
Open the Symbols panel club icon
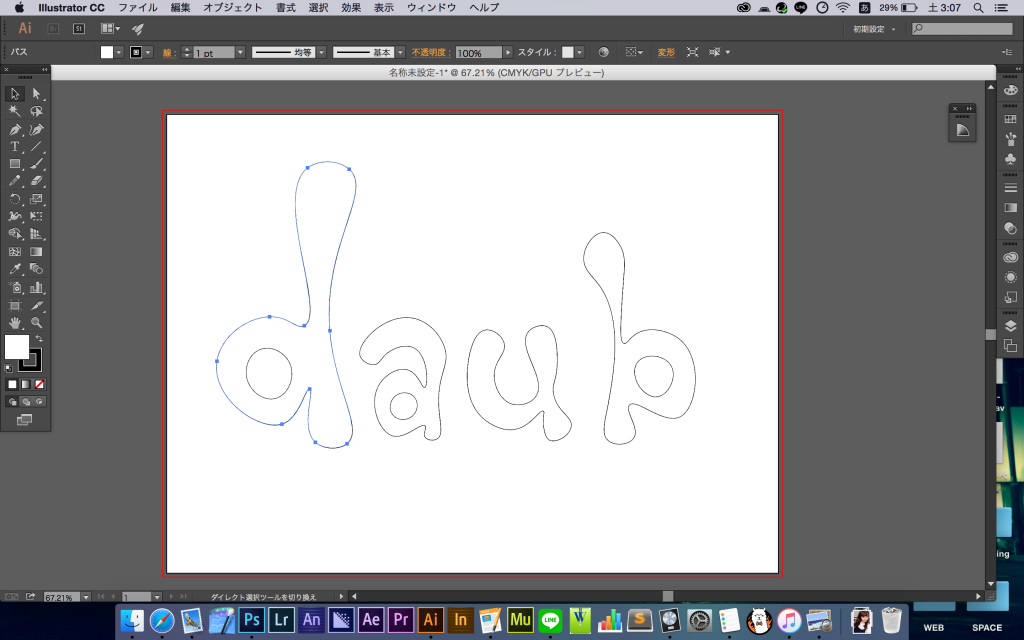coord(1010,159)
